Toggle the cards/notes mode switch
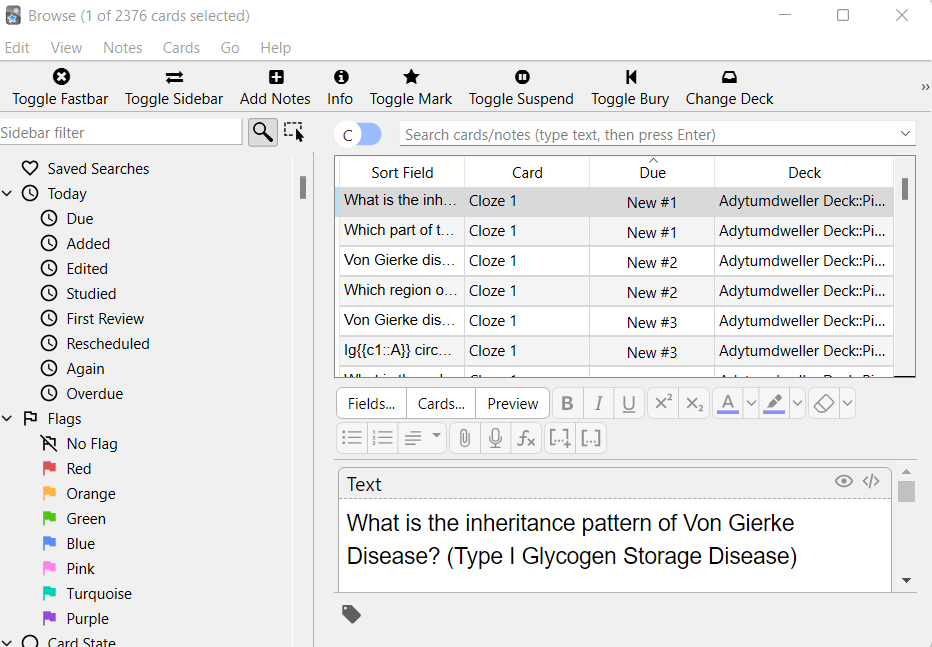 [358, 135]
